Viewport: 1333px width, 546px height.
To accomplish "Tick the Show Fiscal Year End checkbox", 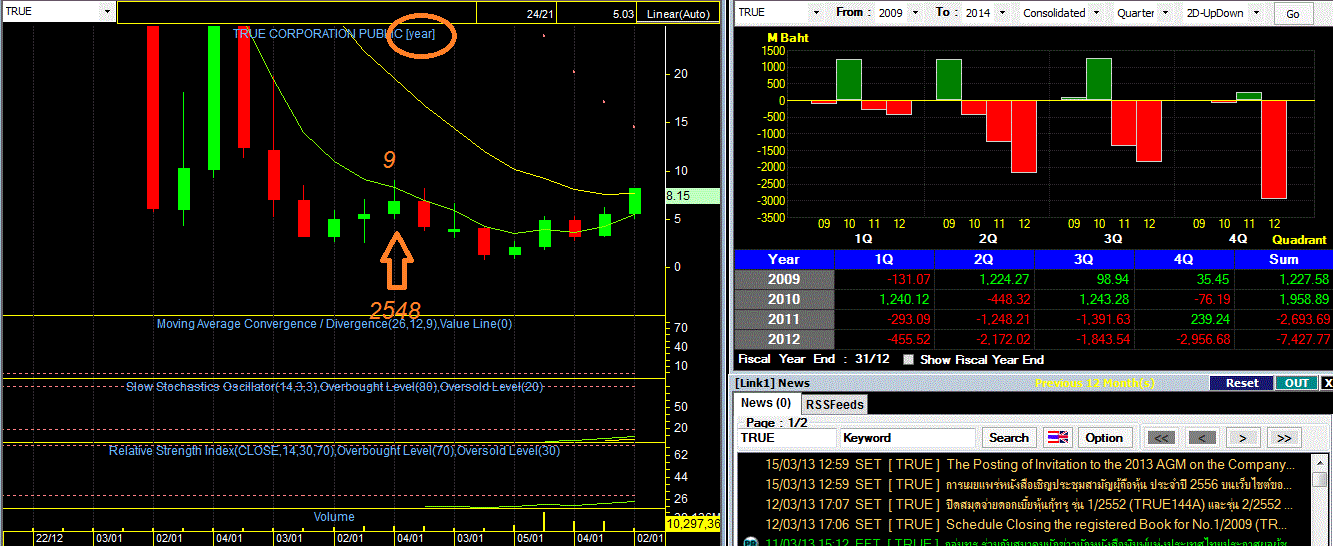I will [x=908, y=359].
